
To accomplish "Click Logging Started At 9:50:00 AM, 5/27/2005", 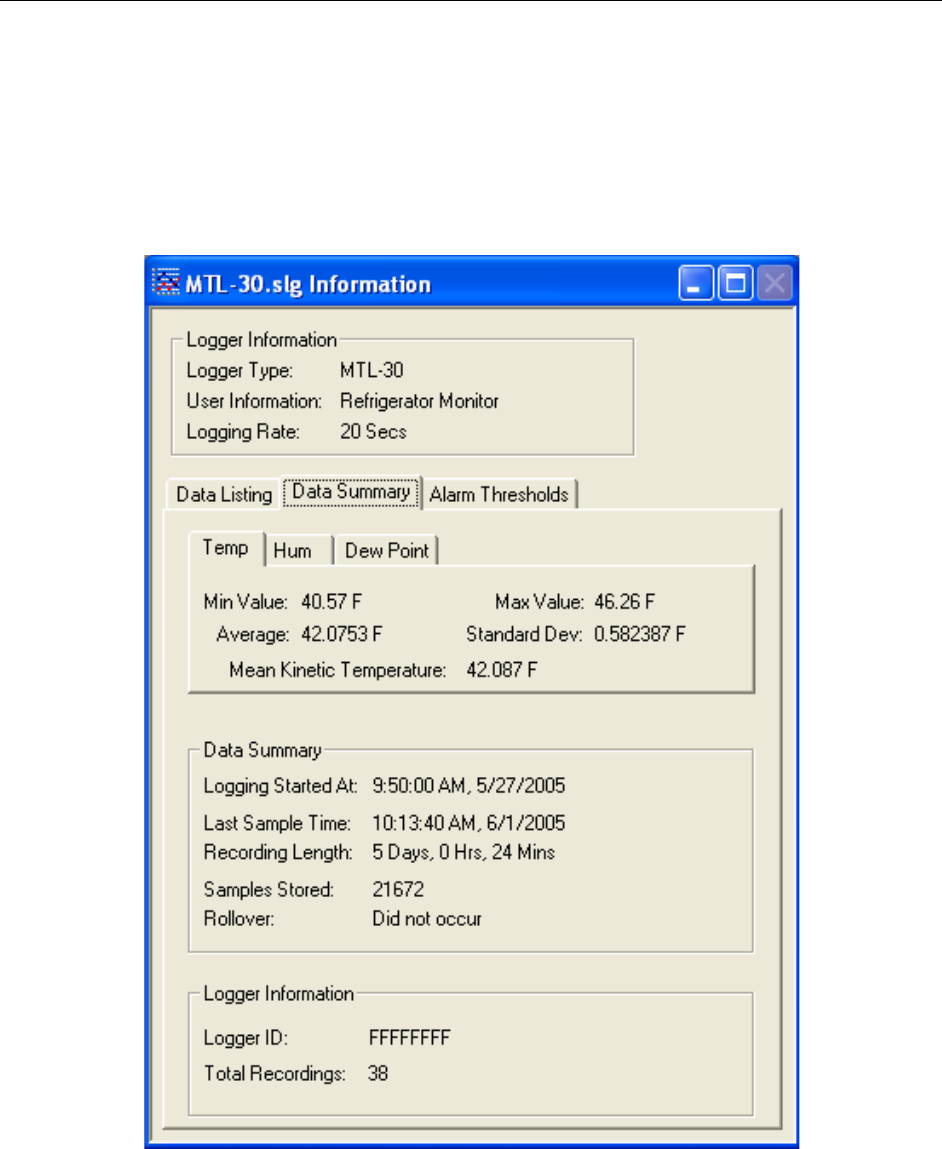I will [x=469, y=786].
